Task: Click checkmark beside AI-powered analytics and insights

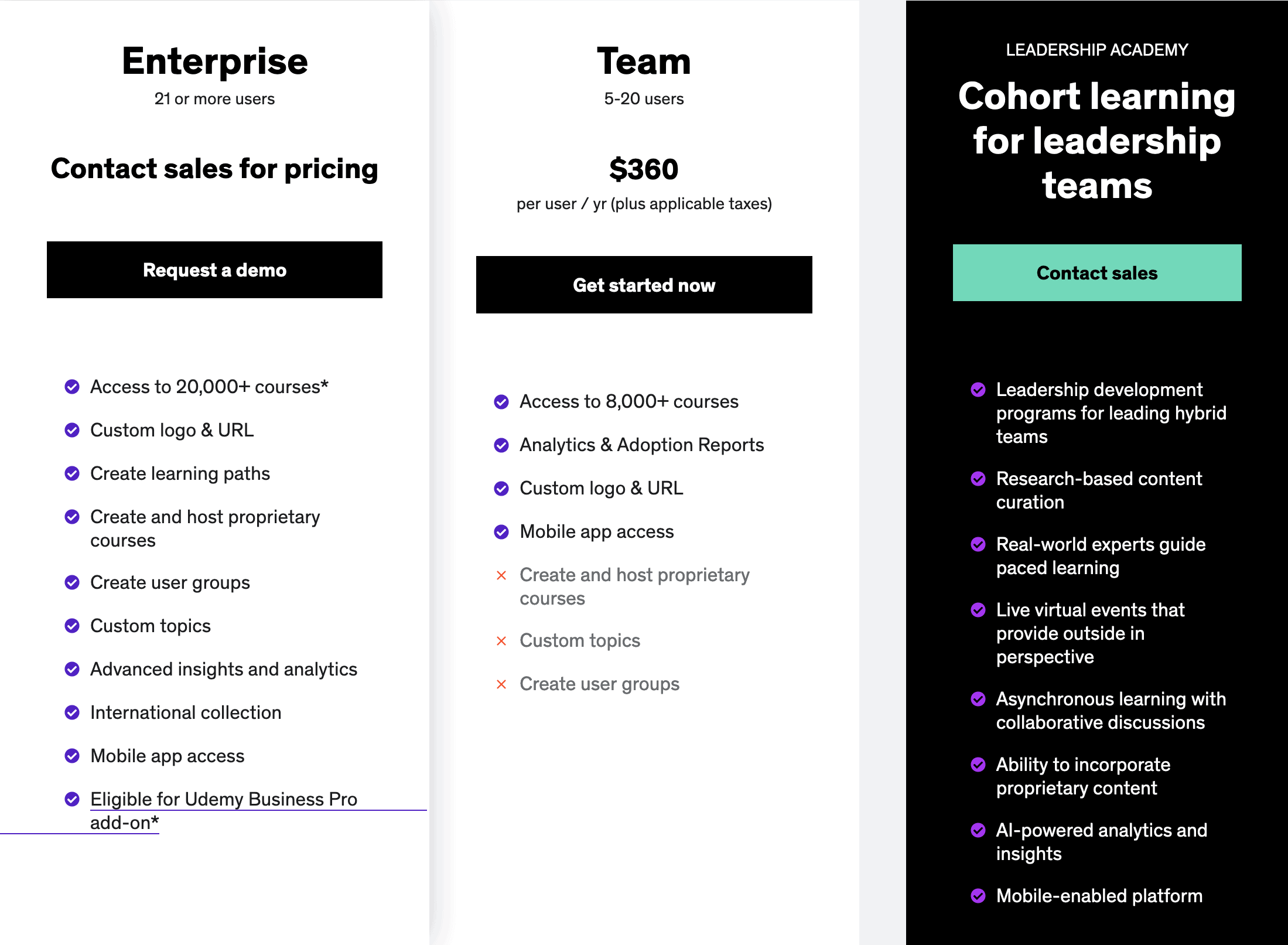Action: point(978,830)
